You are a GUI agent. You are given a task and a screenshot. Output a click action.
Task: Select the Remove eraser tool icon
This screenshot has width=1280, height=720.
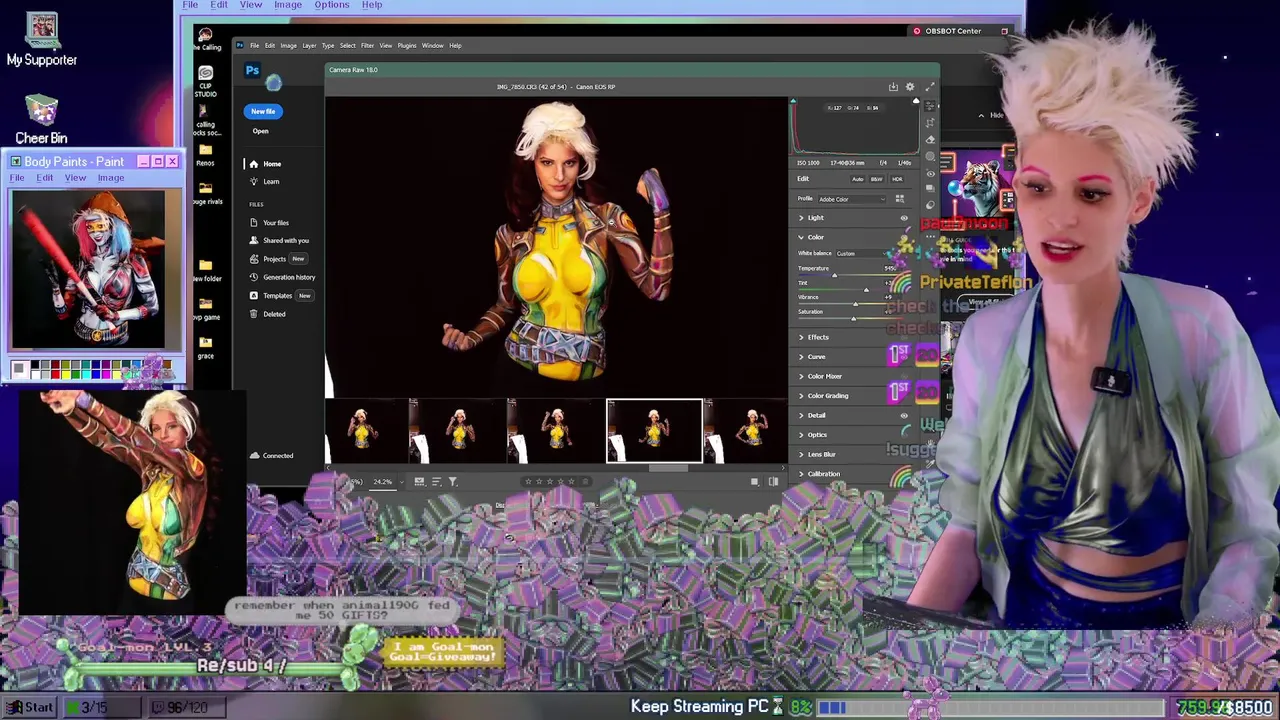tap(931, 140)
